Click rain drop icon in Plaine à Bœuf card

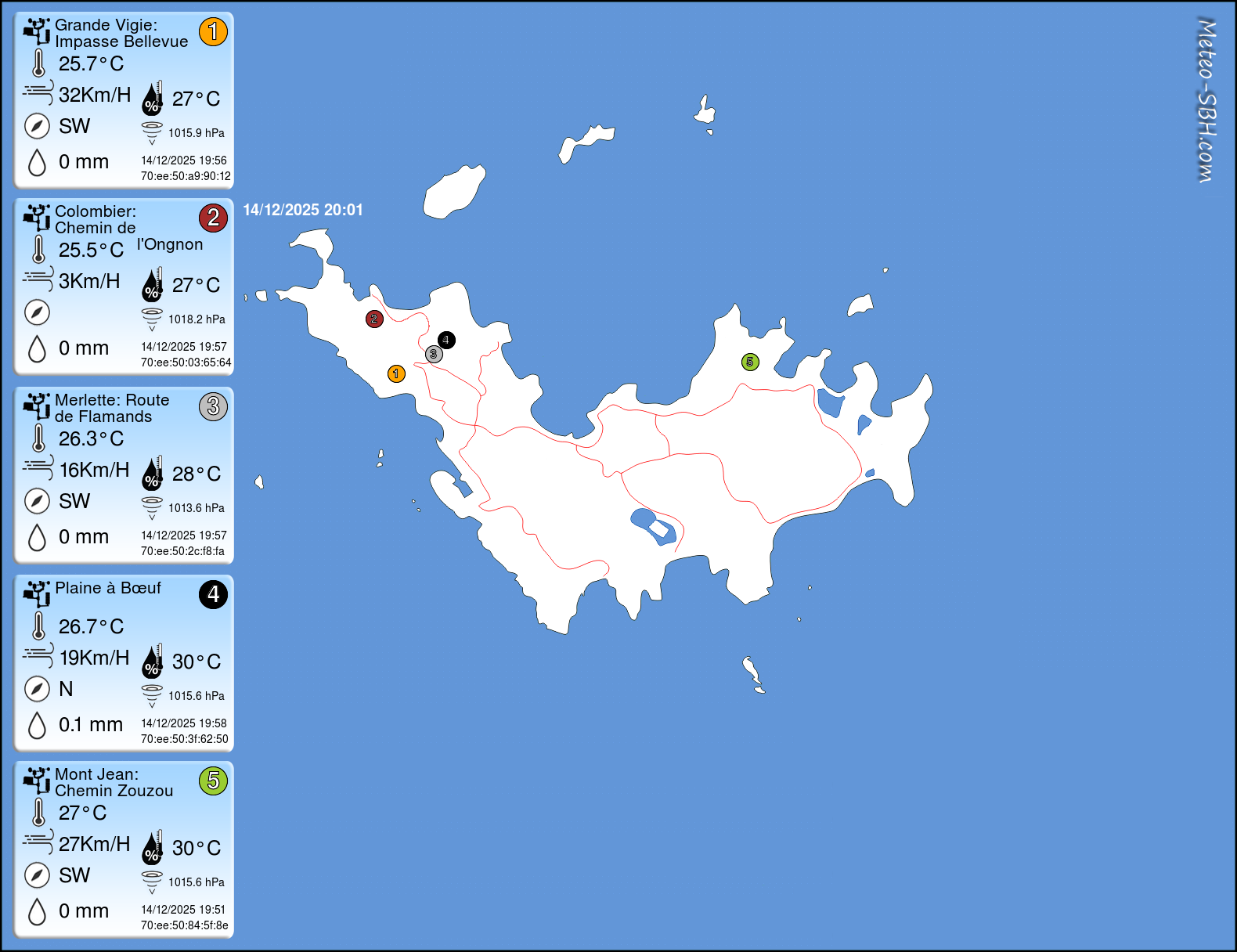[37, 725]
